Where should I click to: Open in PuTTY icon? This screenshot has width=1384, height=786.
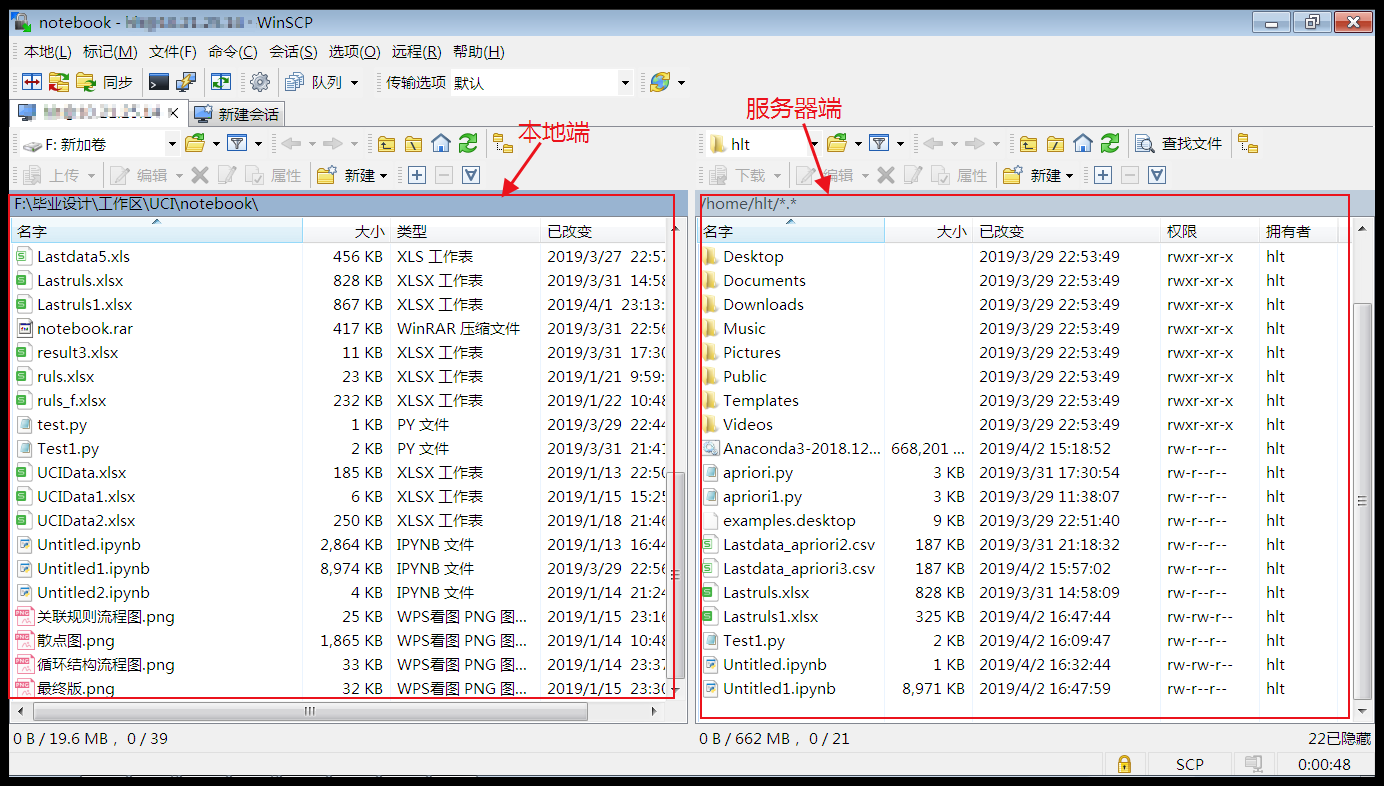pyautogui.click(x=186, y=82)
